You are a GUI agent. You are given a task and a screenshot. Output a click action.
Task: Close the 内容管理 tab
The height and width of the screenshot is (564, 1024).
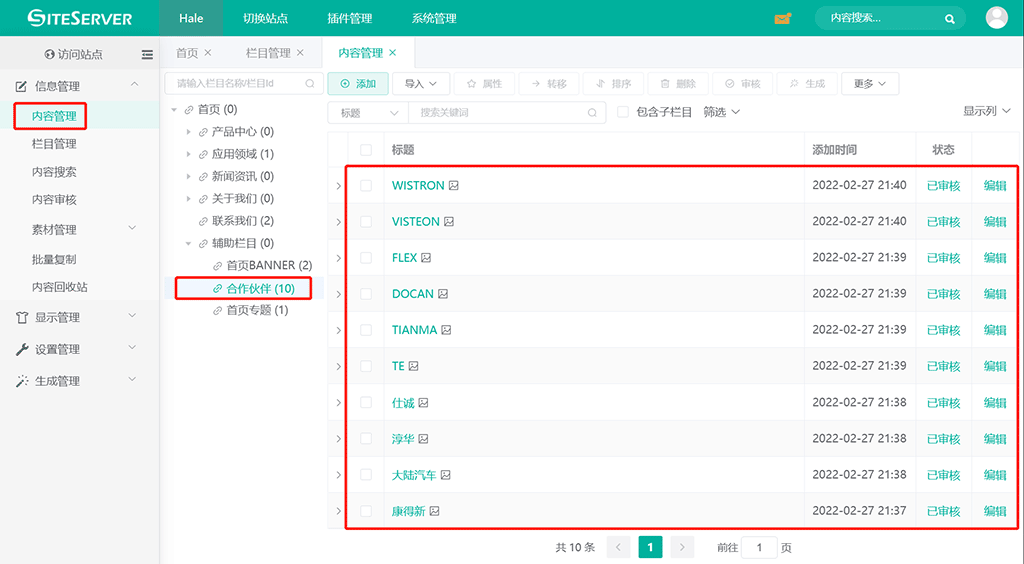click(392, 52)
